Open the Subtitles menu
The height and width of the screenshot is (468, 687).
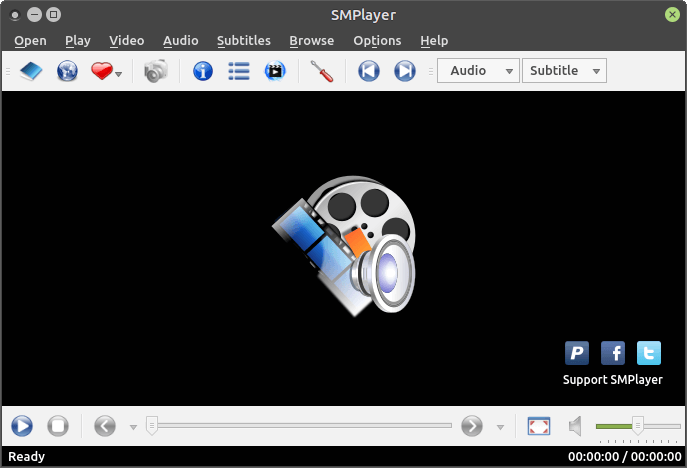point(243,41)
